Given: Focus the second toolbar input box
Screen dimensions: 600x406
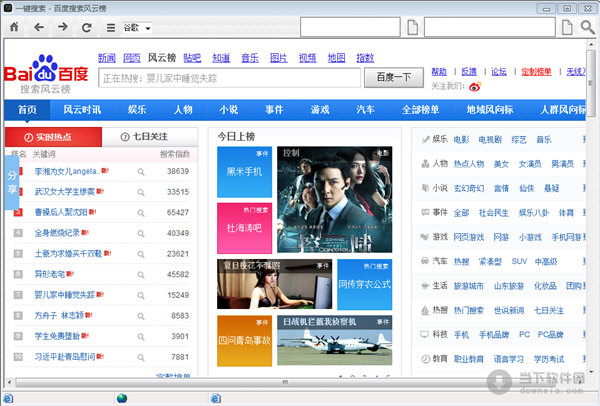Looking at the screenshot, I should 490,27.
